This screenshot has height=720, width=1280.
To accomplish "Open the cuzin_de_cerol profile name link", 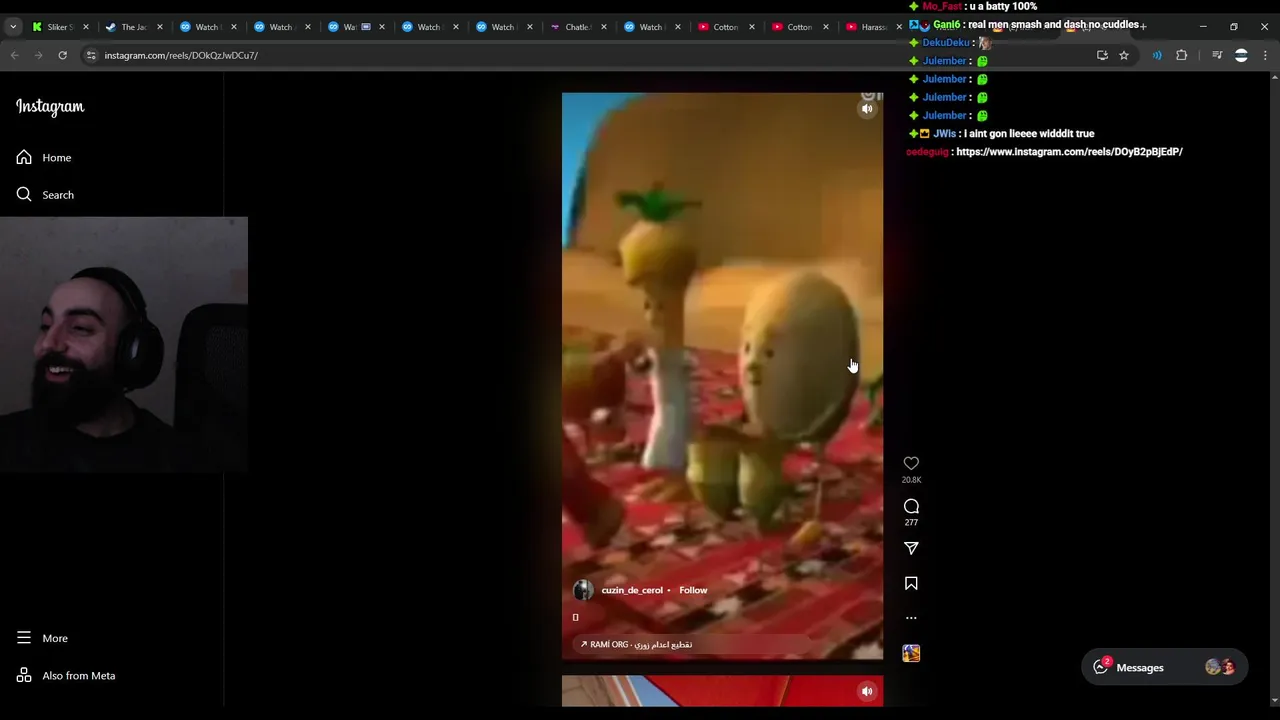I will pos(632,590).
